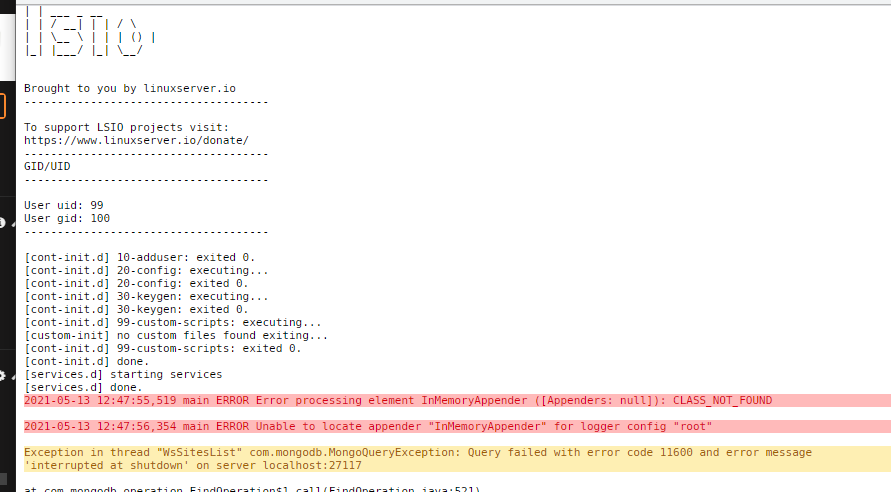The width and height of the screenshot is (891, 492).
Task: Click the '[services.d] starting services' line
Action: [123, 375]
